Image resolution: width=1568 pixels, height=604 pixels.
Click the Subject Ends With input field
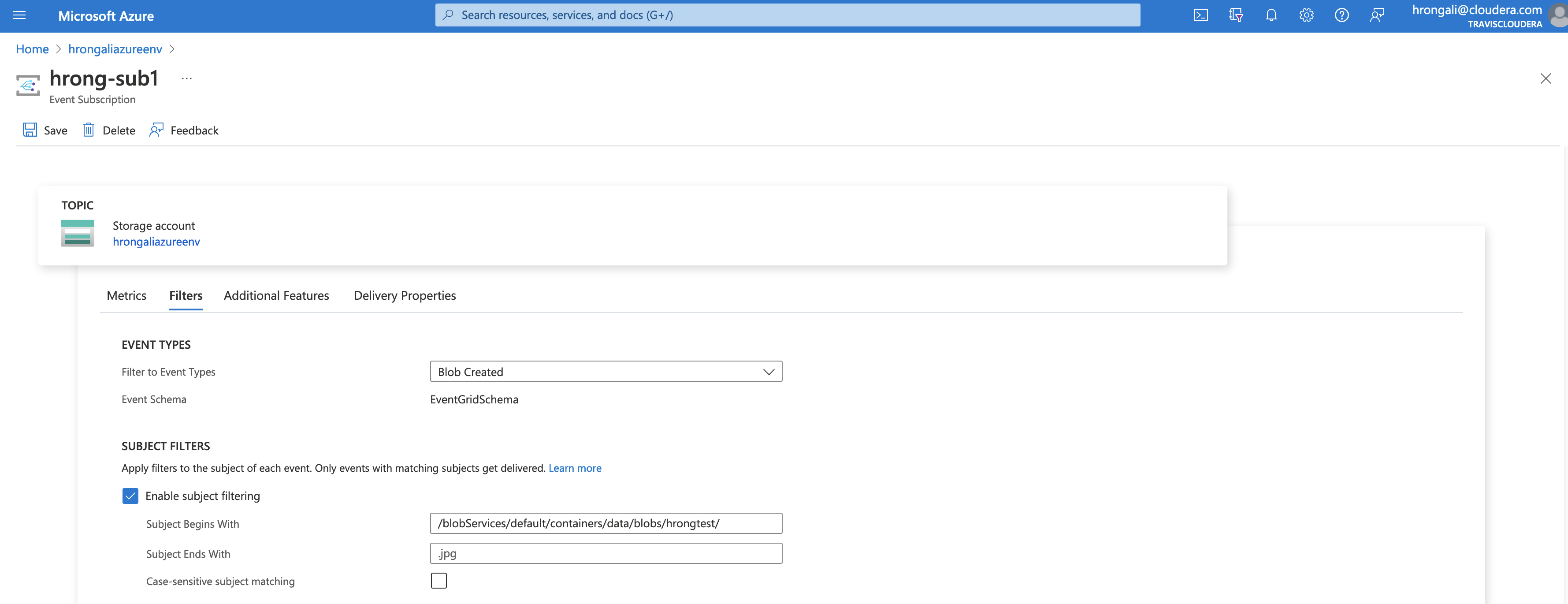tap(606, 553)
